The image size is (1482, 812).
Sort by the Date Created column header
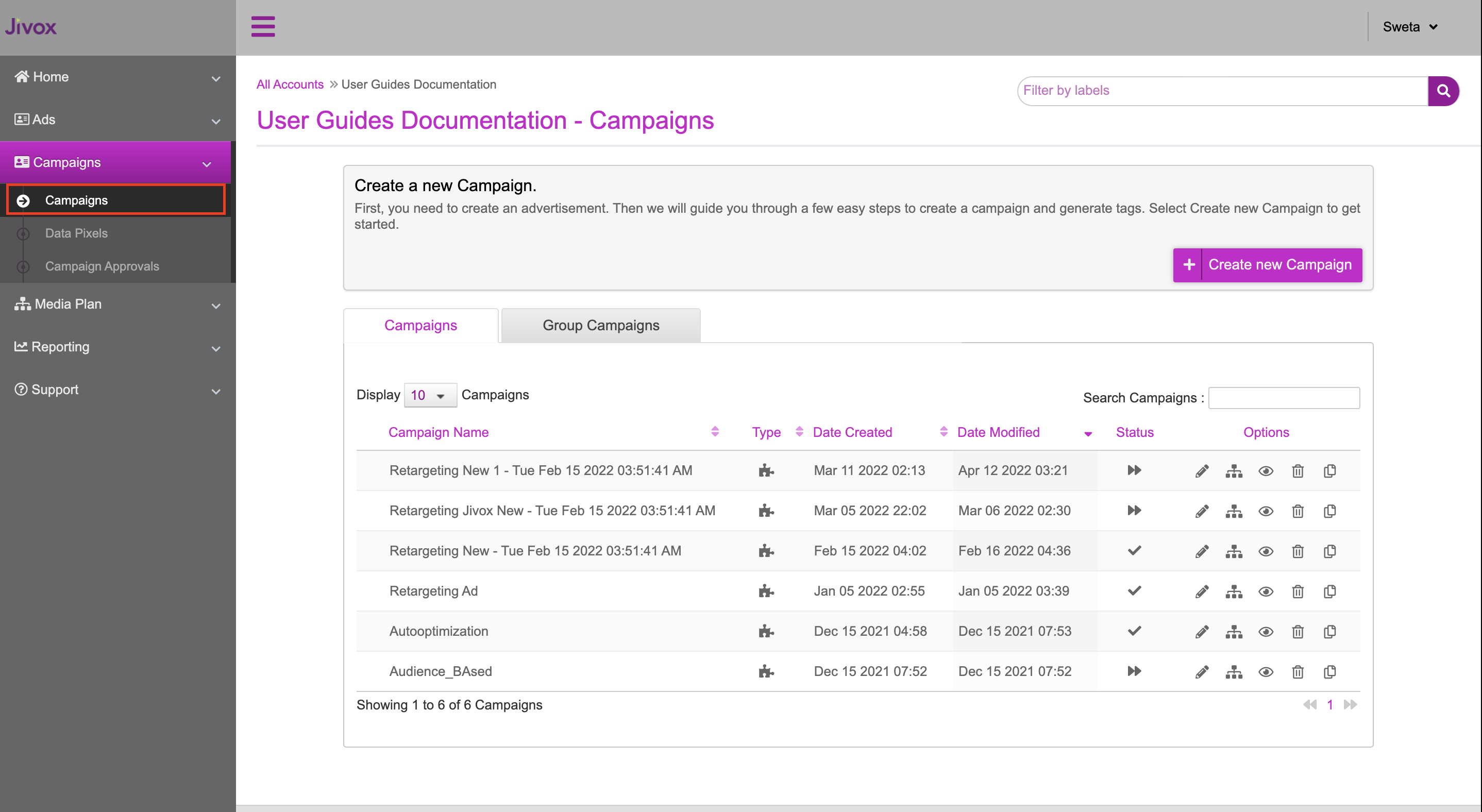(x=852, y=432)
